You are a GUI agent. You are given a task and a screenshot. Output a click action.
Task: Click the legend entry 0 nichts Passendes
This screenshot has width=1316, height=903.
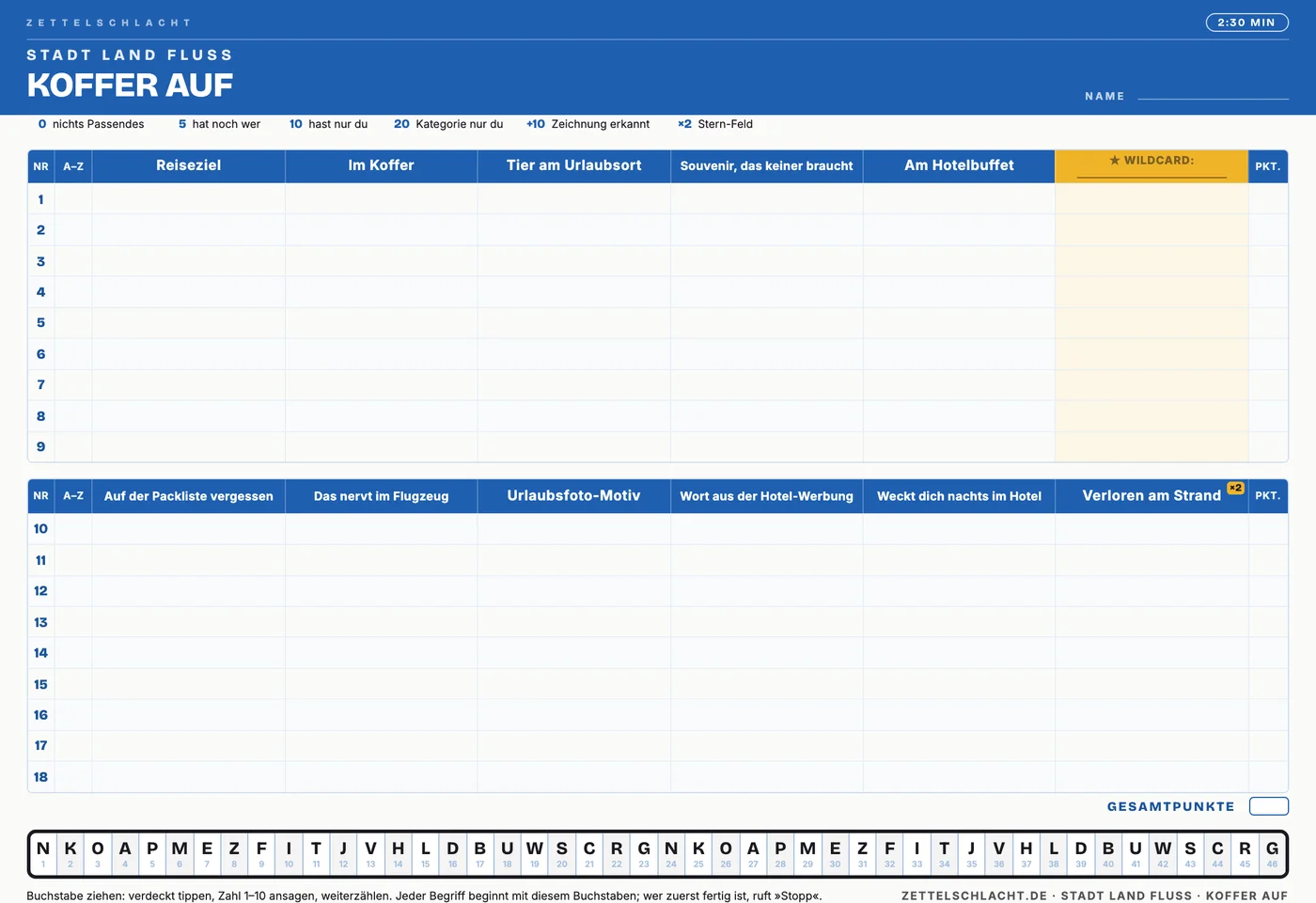tap(91, 124)
